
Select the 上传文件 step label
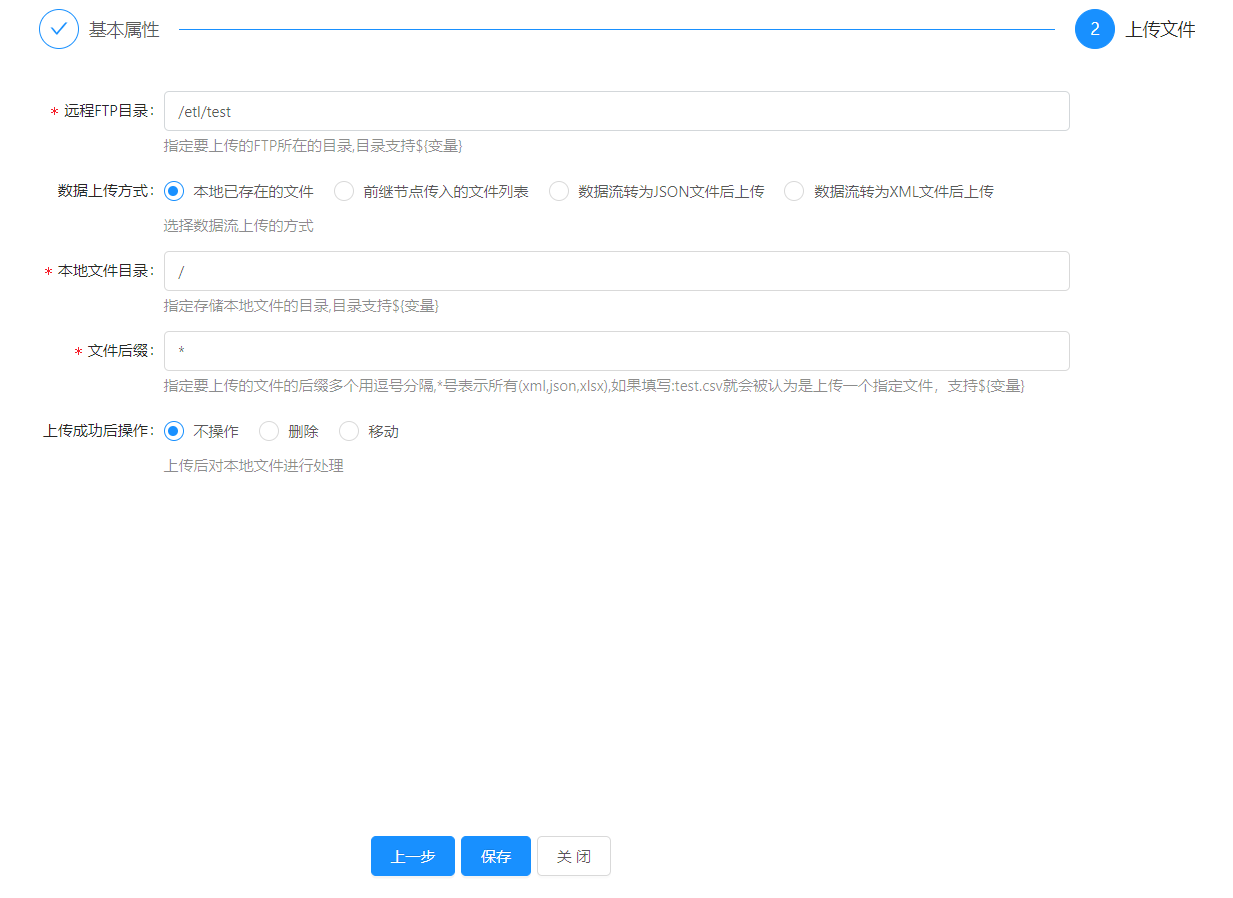pos(1160,30)
